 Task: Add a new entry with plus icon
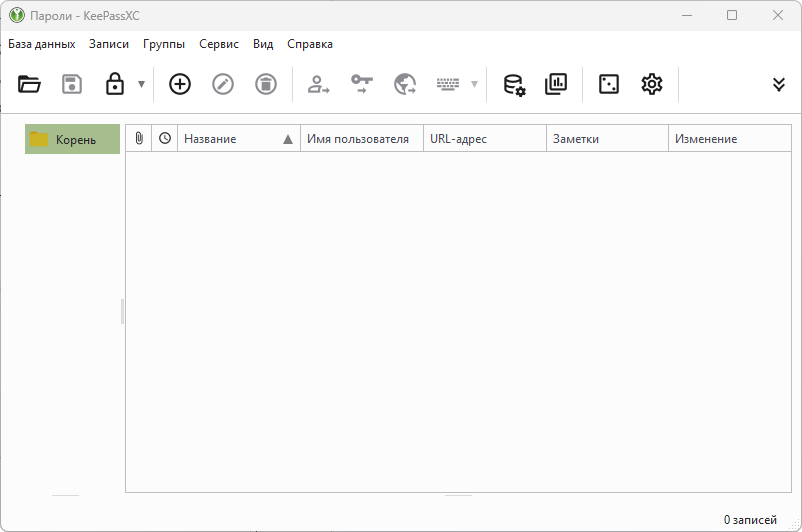[x=179, y=85]
